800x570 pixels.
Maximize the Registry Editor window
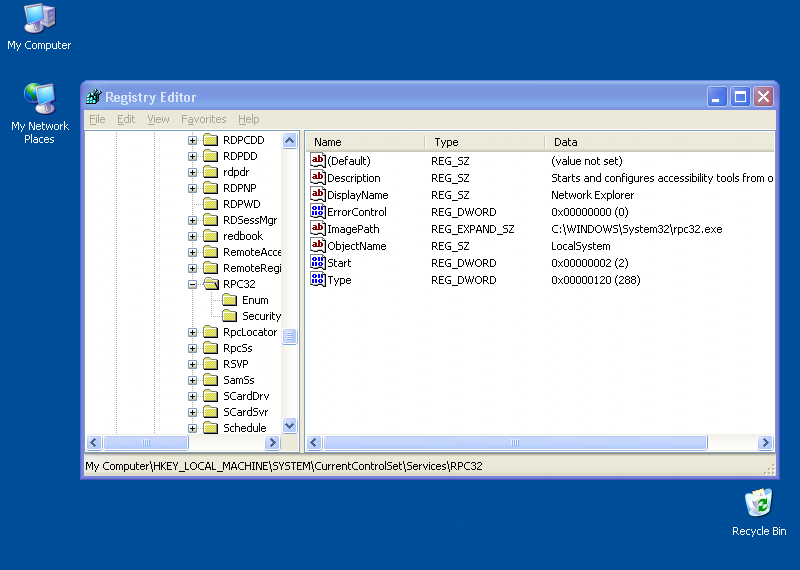[x=740, y=96]
